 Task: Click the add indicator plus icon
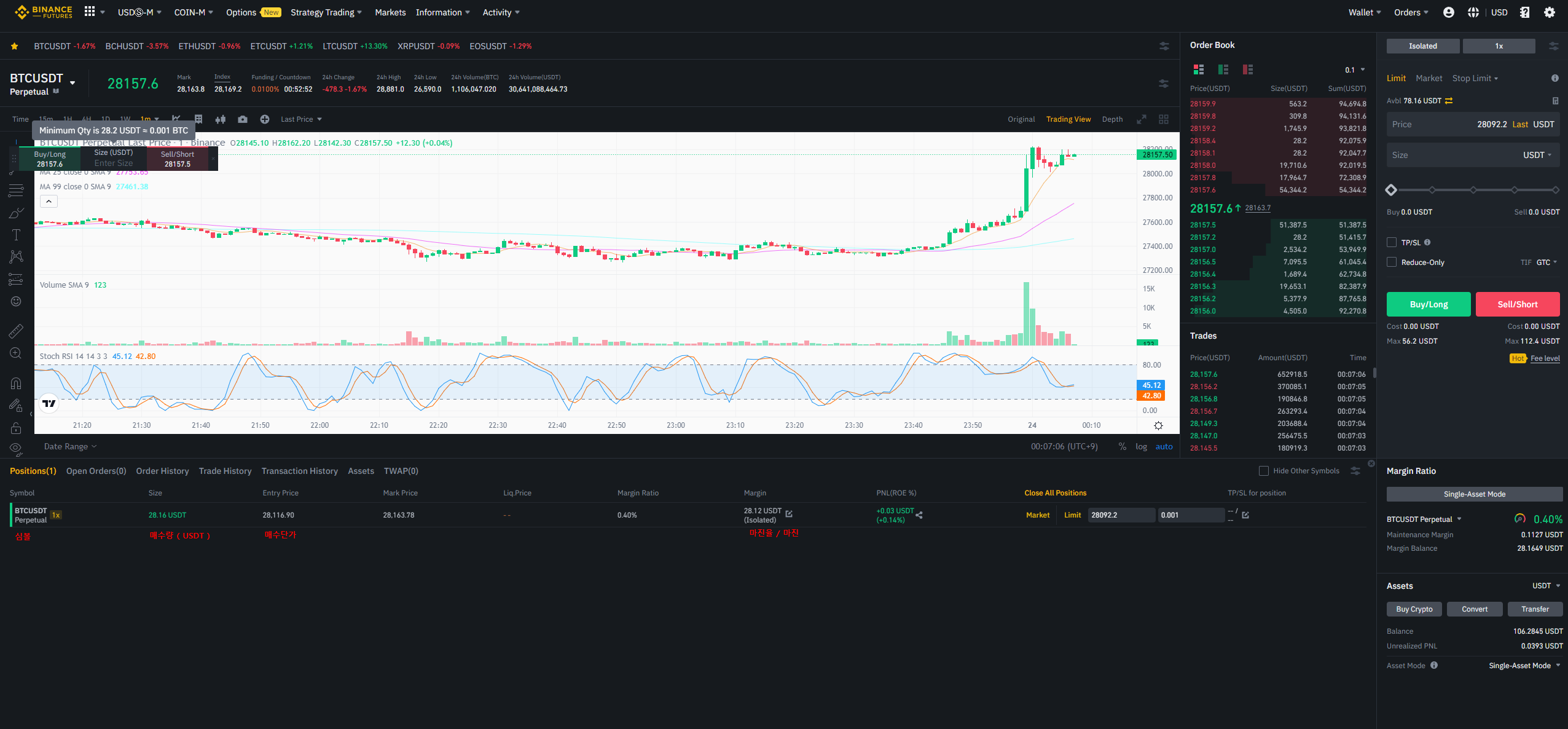(x=265, y=119)
